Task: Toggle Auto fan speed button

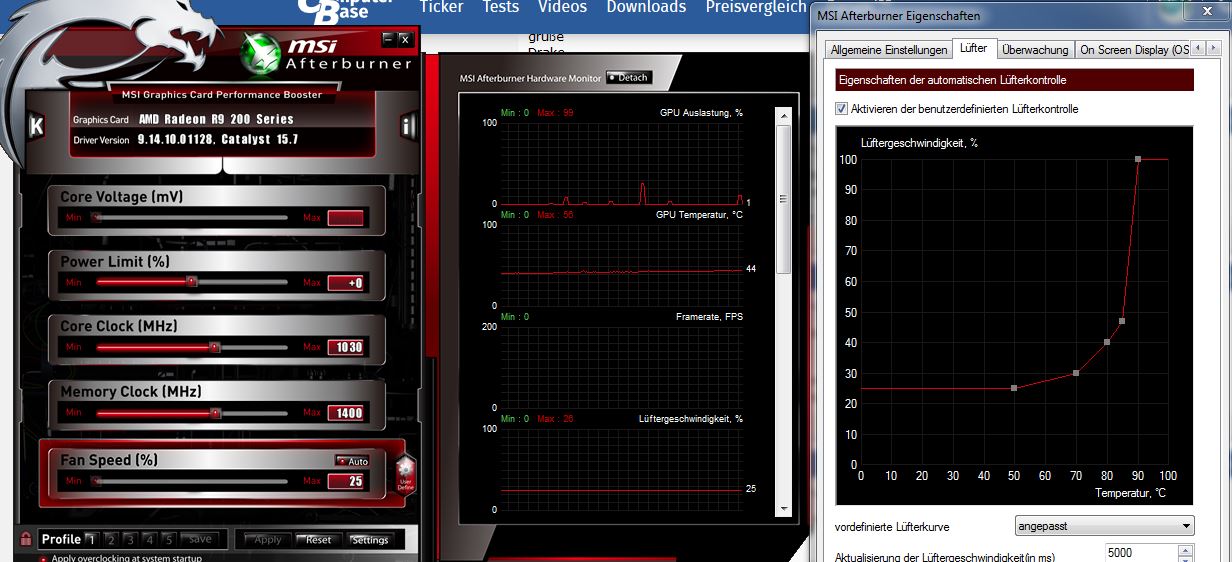Action: pos(352,461)
